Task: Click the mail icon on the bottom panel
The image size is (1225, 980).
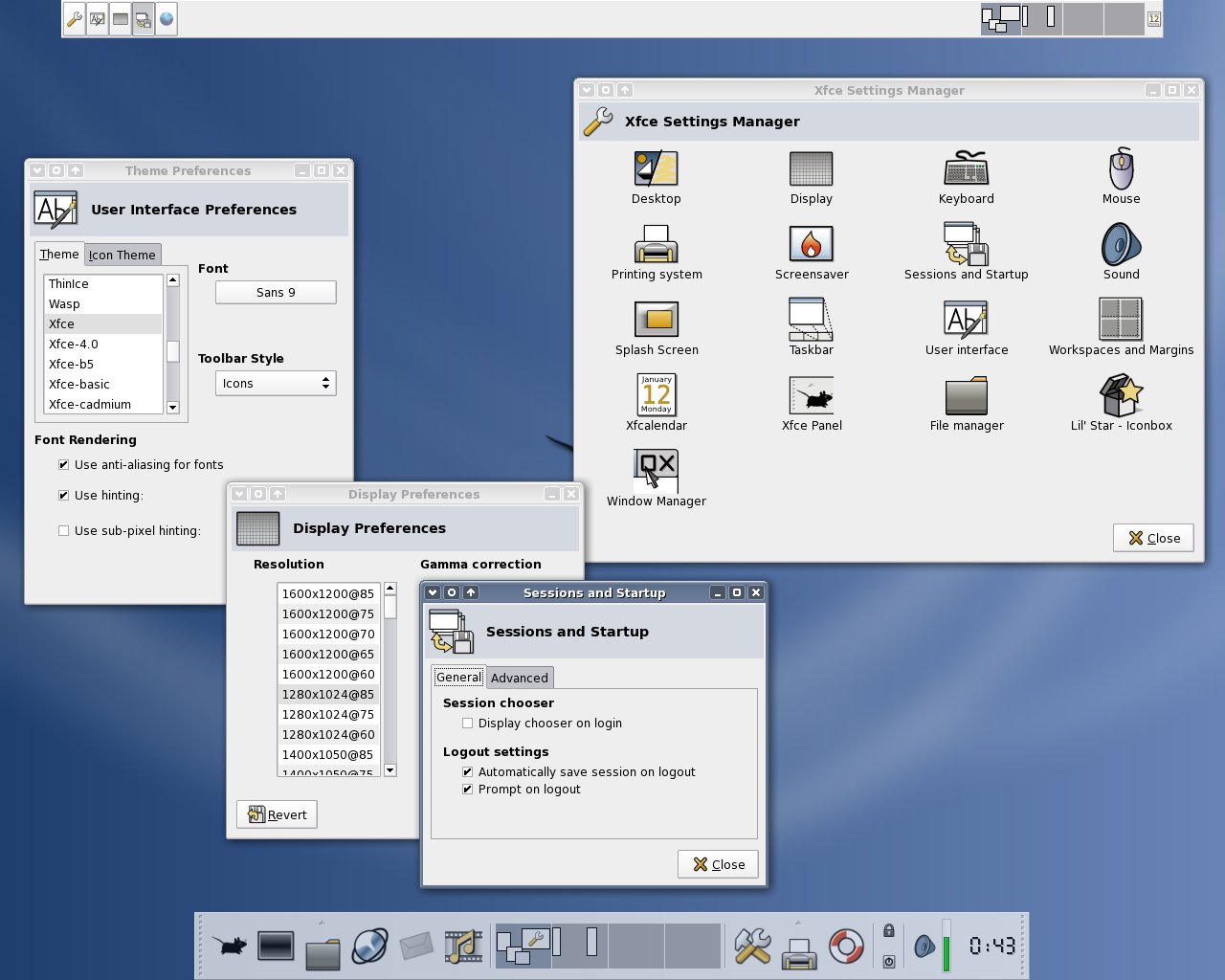Action: click(x=415, y=944)
